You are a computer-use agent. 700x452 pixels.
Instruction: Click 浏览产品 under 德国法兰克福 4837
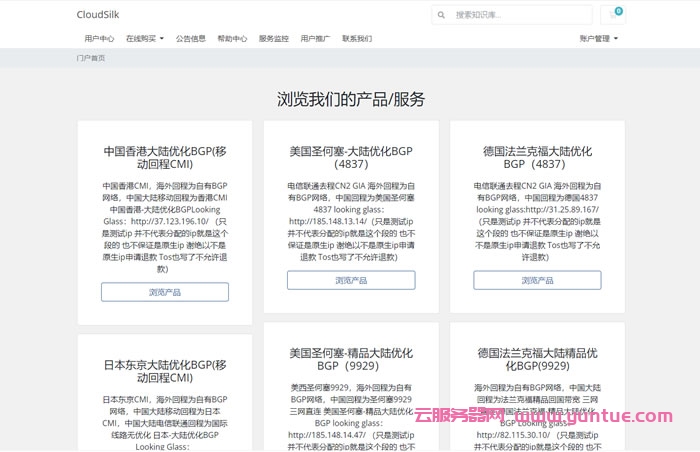[537, 280]
